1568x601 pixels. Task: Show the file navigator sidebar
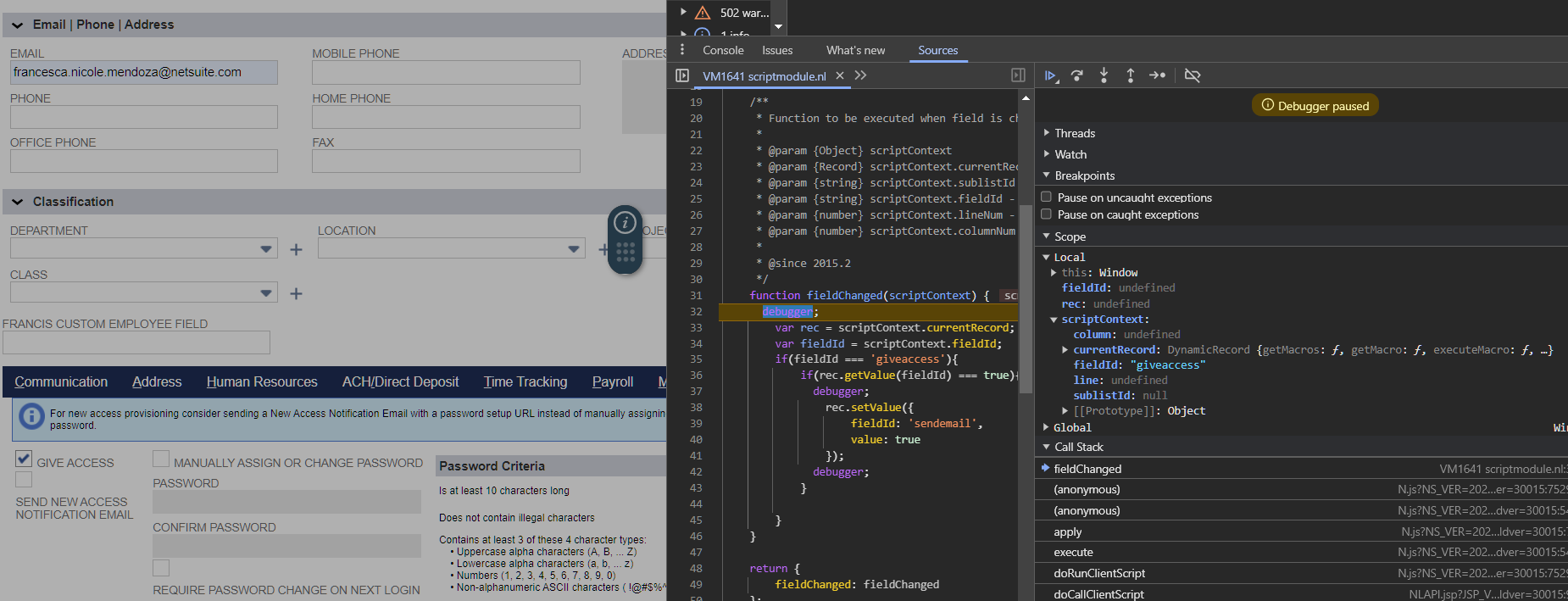pos(682,75)
